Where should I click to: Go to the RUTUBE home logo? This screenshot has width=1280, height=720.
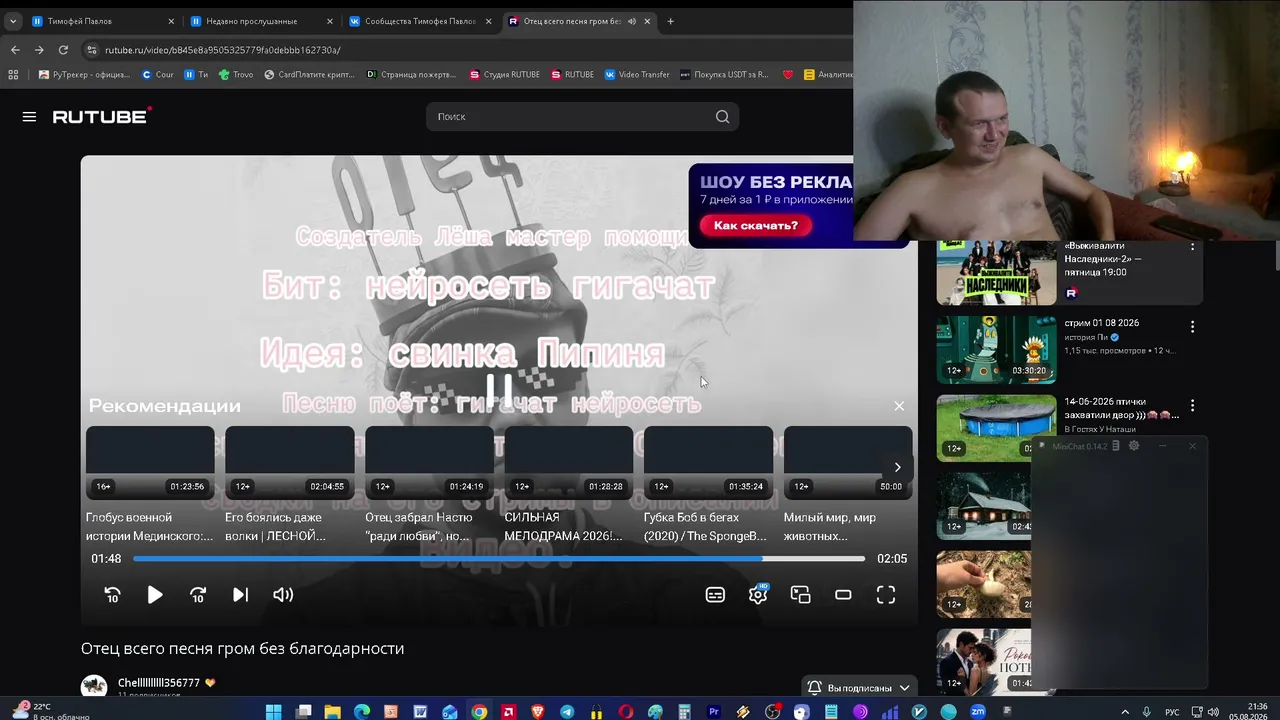click(x=102, y=116)
